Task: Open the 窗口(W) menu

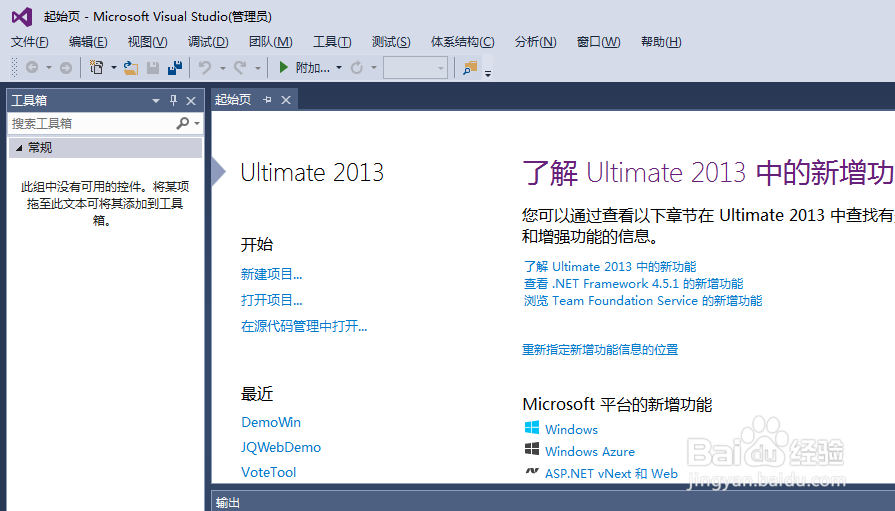Action: 598,42
